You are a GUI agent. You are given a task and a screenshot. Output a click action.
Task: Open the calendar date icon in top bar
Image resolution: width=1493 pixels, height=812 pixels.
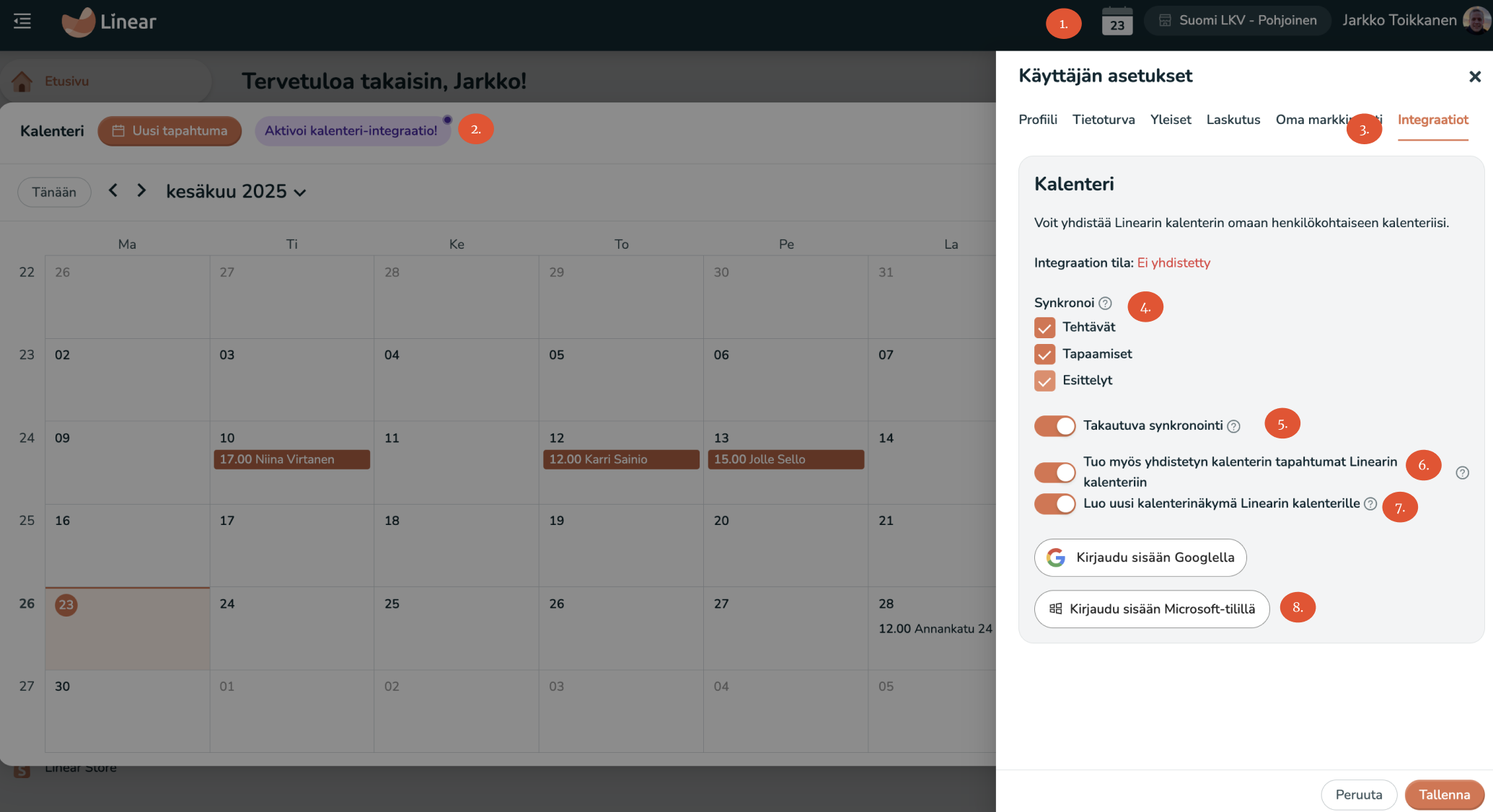(x=1117, y=21)
